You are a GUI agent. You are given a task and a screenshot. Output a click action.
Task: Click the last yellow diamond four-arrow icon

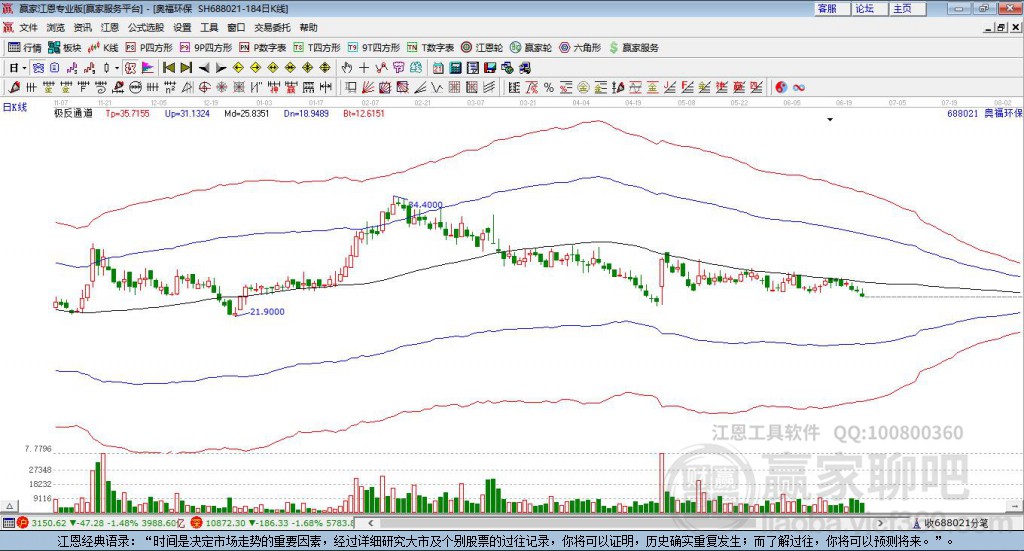coord(325,68)
